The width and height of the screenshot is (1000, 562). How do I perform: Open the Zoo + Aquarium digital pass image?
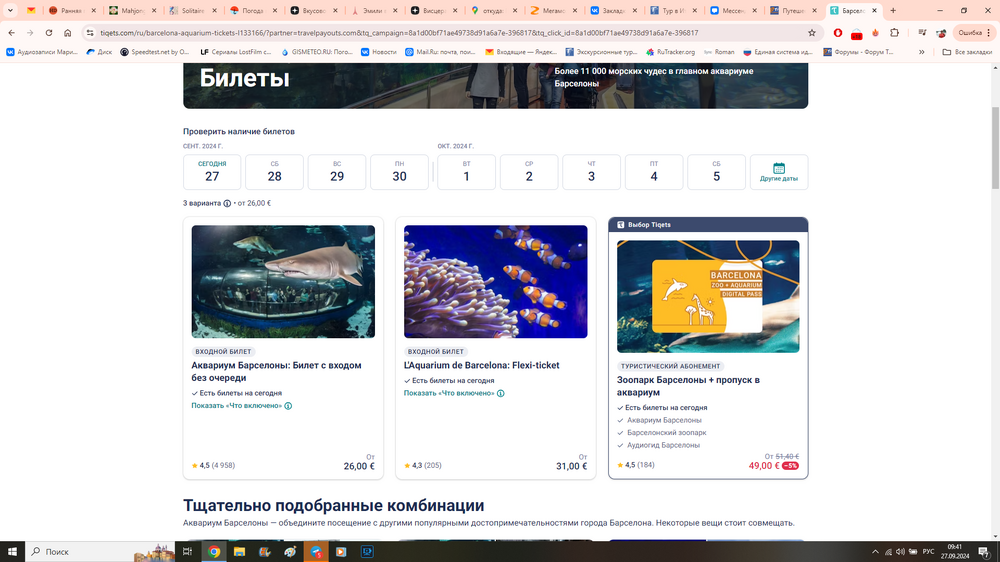[x=708, y=297]
